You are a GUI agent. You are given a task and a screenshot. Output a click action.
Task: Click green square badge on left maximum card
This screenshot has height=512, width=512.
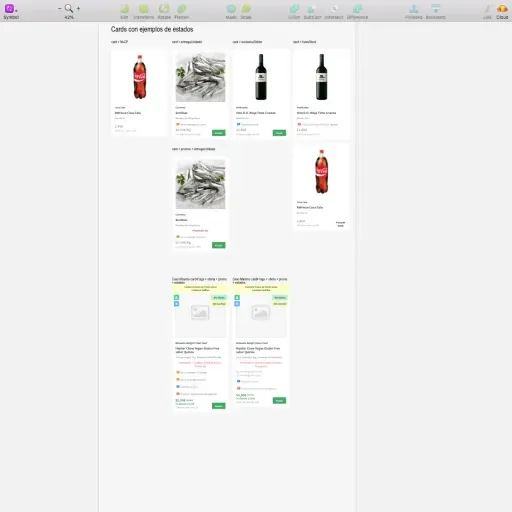(x=176, y=297)
